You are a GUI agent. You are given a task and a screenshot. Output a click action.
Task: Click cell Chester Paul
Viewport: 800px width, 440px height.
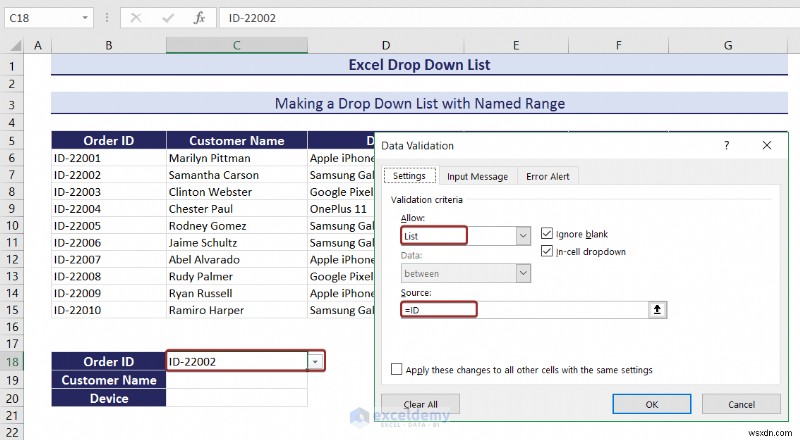tap(237, 209)
